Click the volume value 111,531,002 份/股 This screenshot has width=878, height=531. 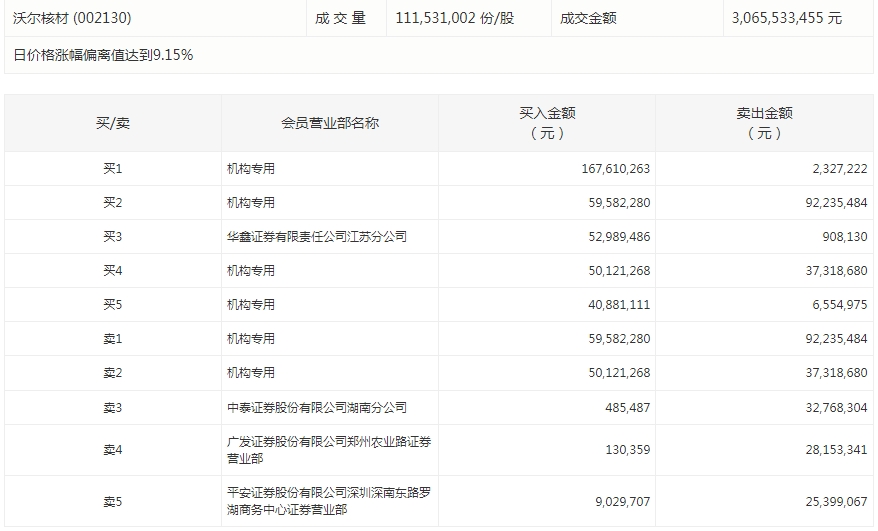455,18
